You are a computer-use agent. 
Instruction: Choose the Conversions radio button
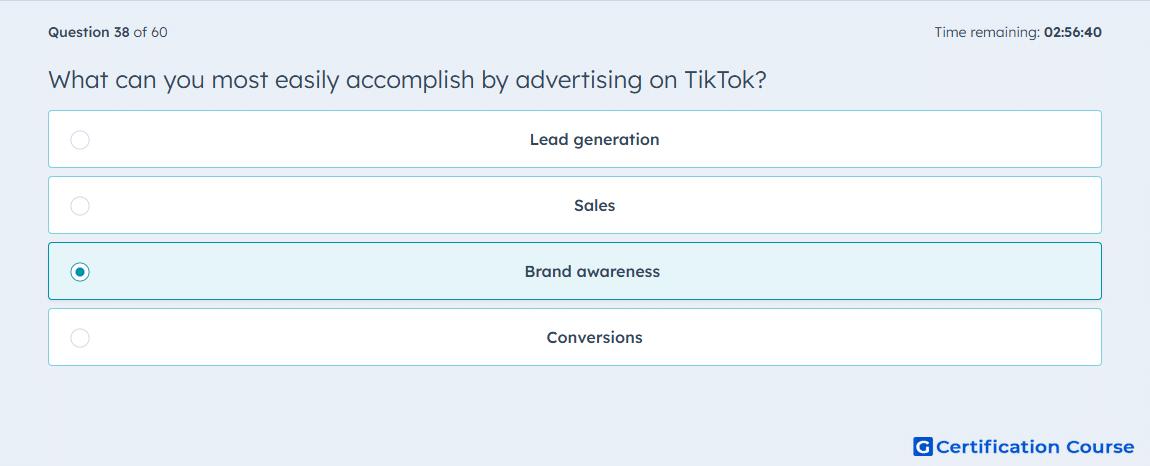pos(80,338)
